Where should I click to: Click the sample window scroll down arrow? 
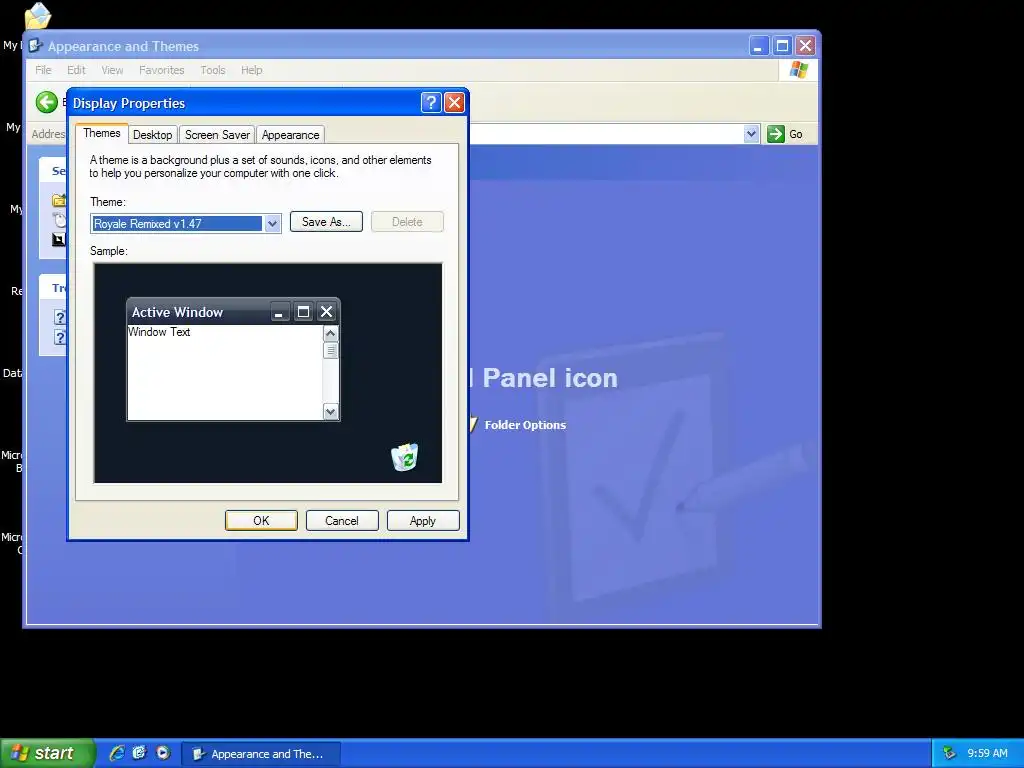coord(330,411)
